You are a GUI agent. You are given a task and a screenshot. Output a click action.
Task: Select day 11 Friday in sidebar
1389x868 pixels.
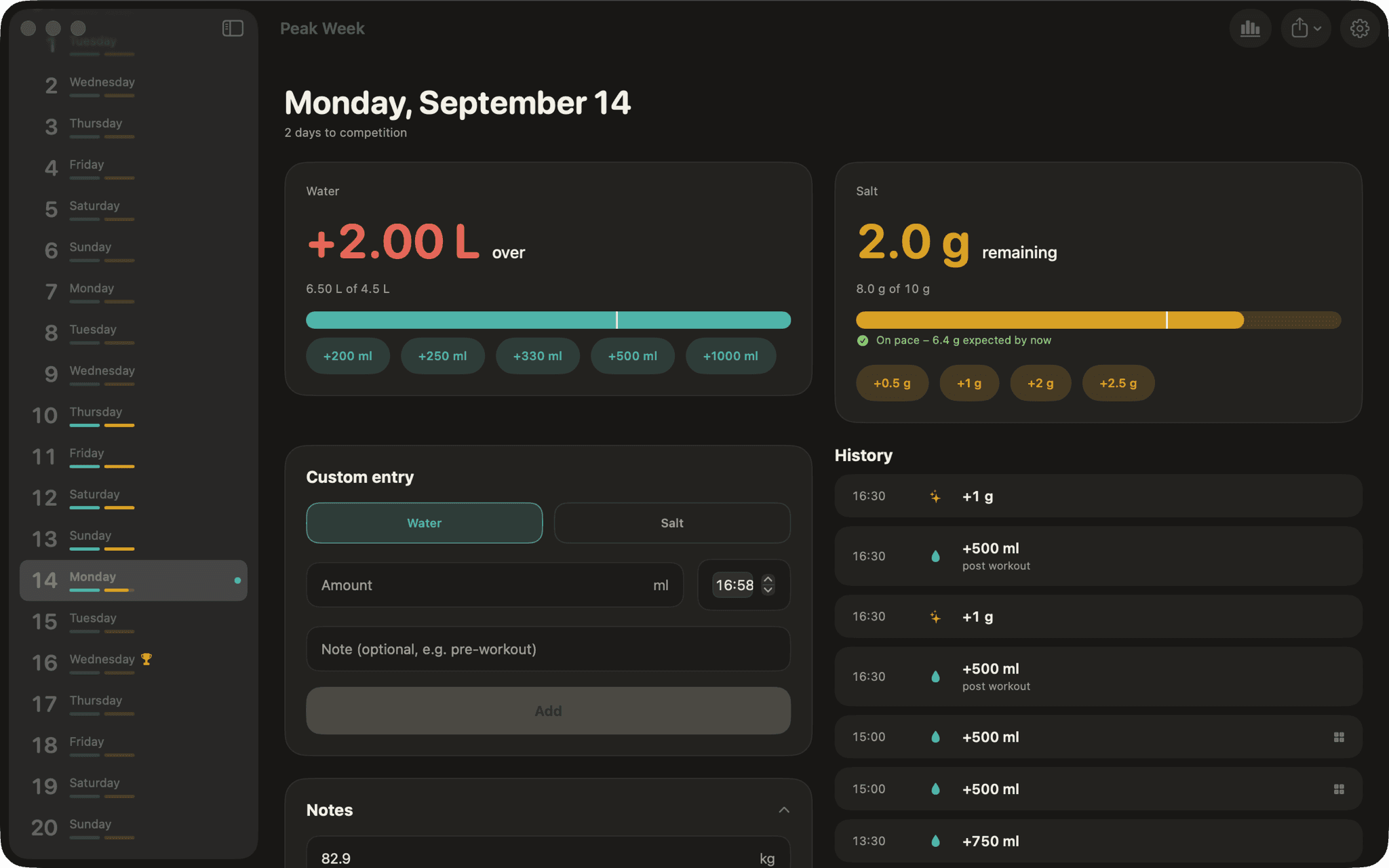coord(134,457)
